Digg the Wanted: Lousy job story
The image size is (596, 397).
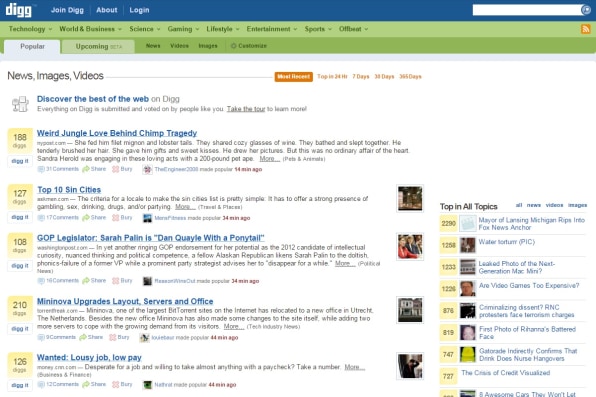20,385
